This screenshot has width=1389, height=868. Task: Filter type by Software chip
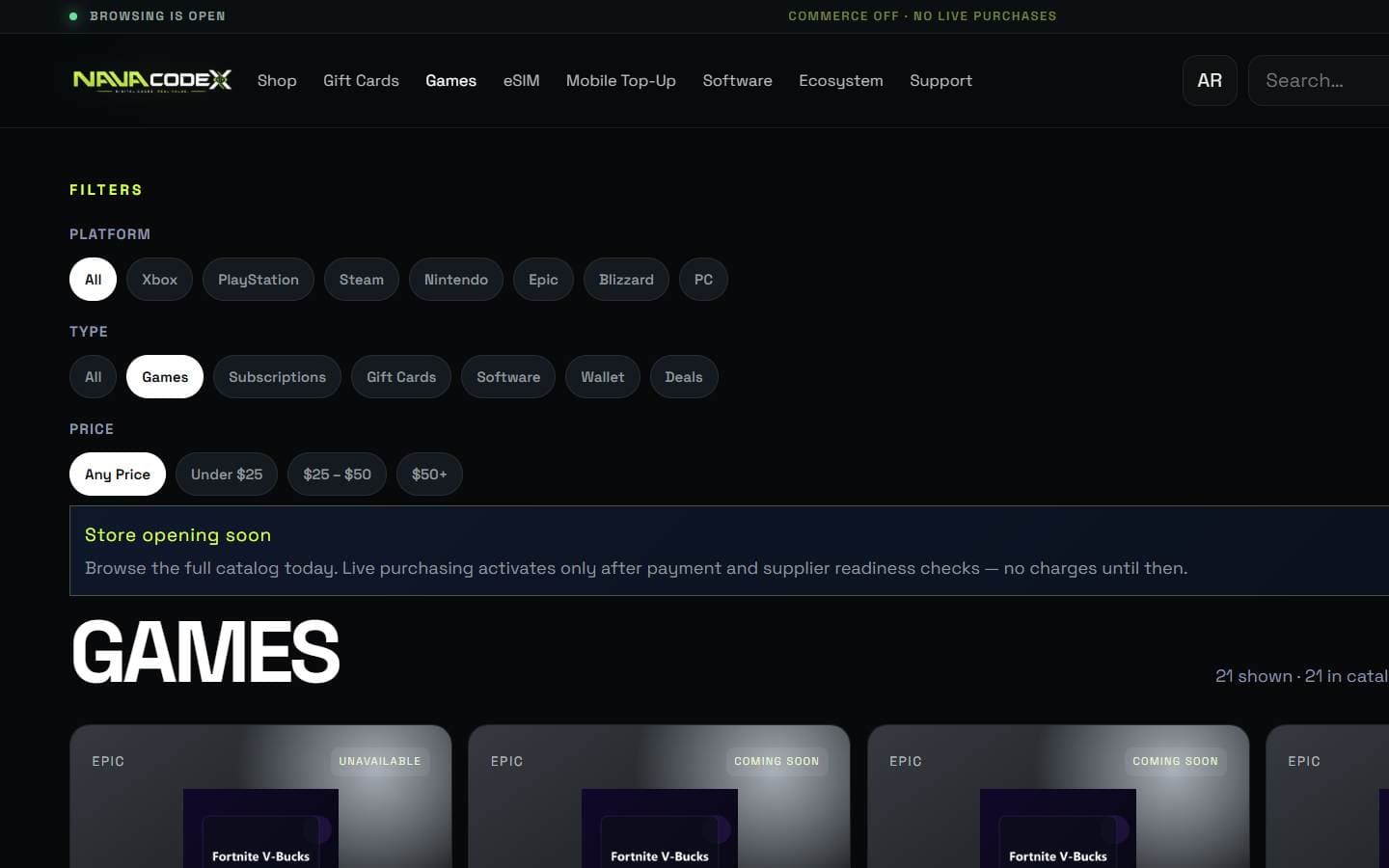(x=508, y=377)
